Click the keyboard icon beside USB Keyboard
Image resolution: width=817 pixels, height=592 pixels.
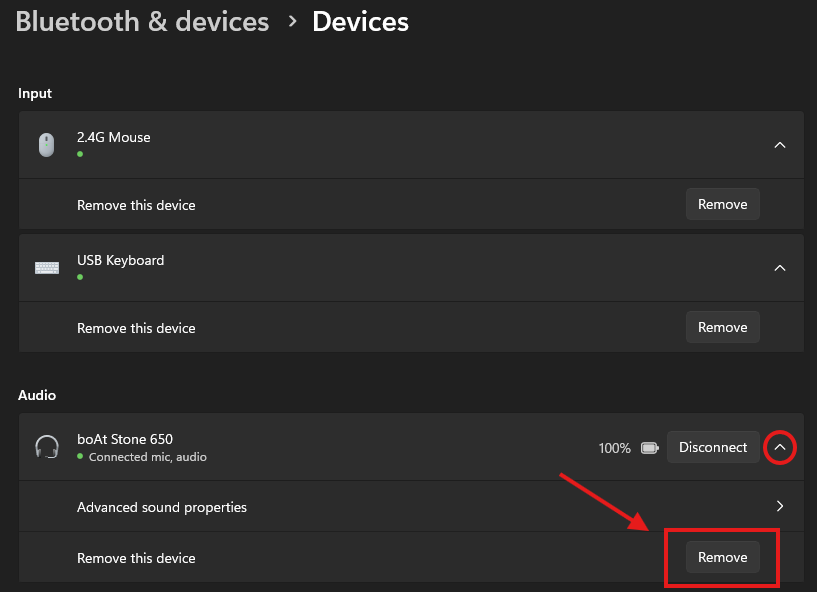pos(46,268)
